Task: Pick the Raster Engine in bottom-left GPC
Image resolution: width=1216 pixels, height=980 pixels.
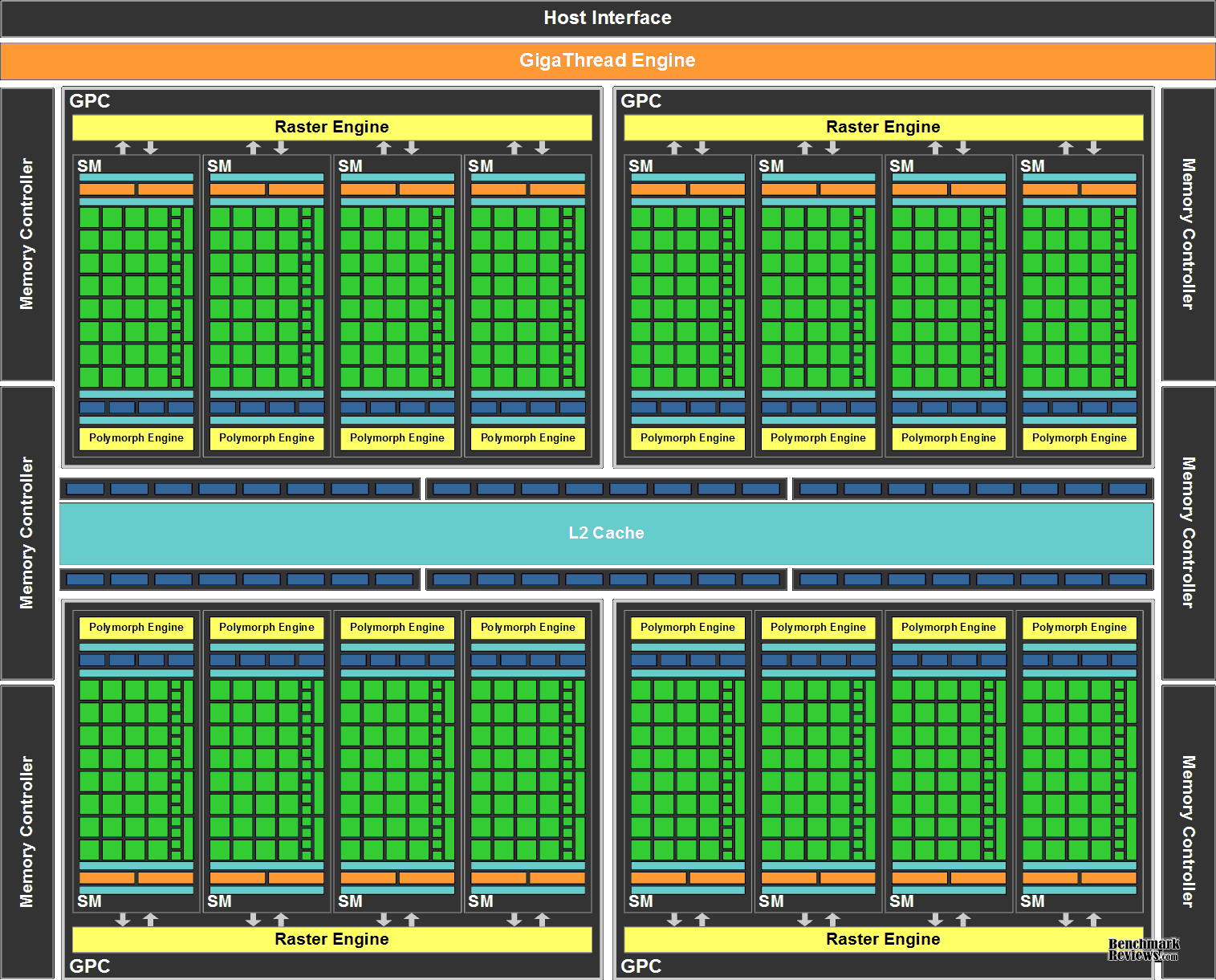Action: coord(331,939)
